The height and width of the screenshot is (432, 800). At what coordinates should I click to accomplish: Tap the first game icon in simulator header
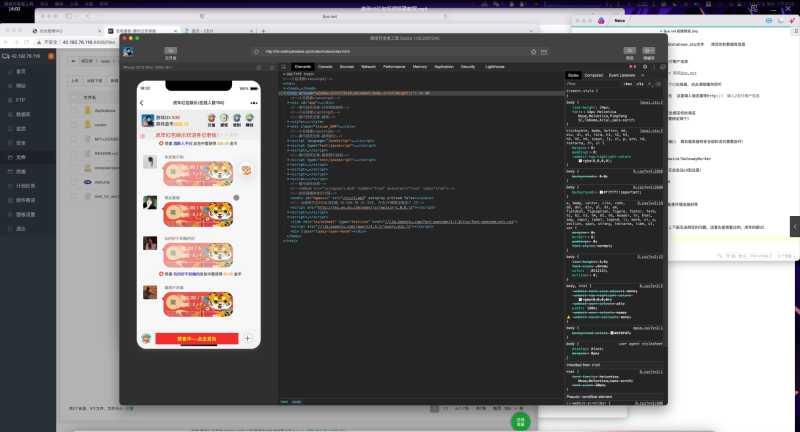click(211, 120)
